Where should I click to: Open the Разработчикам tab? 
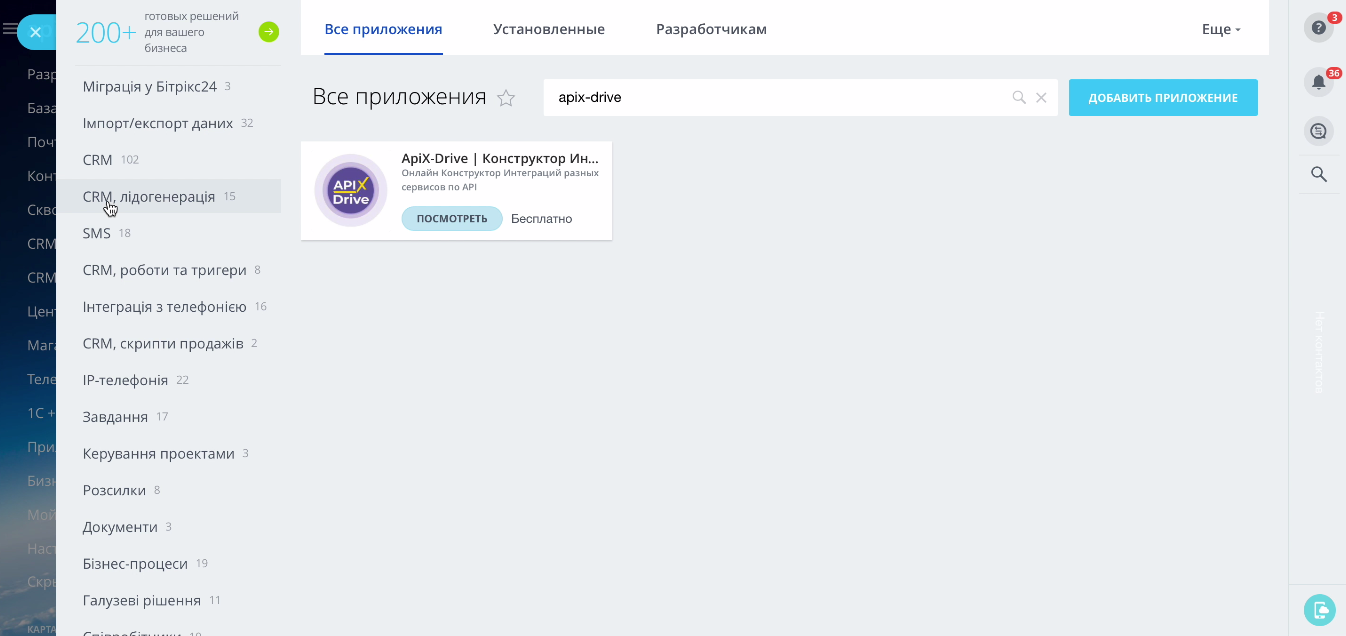(x=711, y=29)
